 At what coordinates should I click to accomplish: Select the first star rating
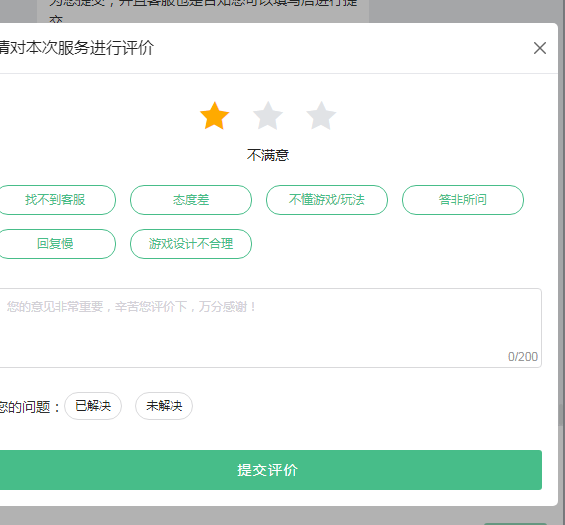click(x=214, y=116)
